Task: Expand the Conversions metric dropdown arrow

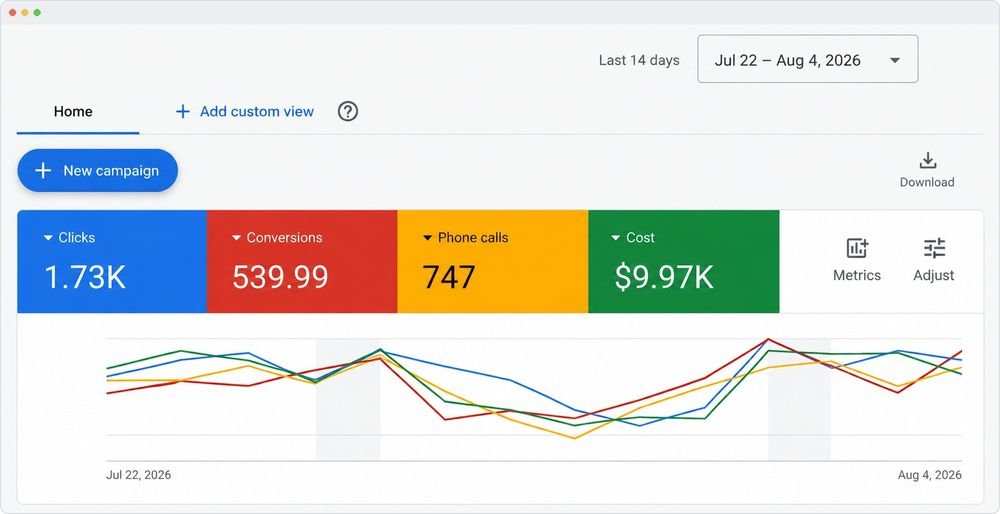Action: click(x=236, y=238)
